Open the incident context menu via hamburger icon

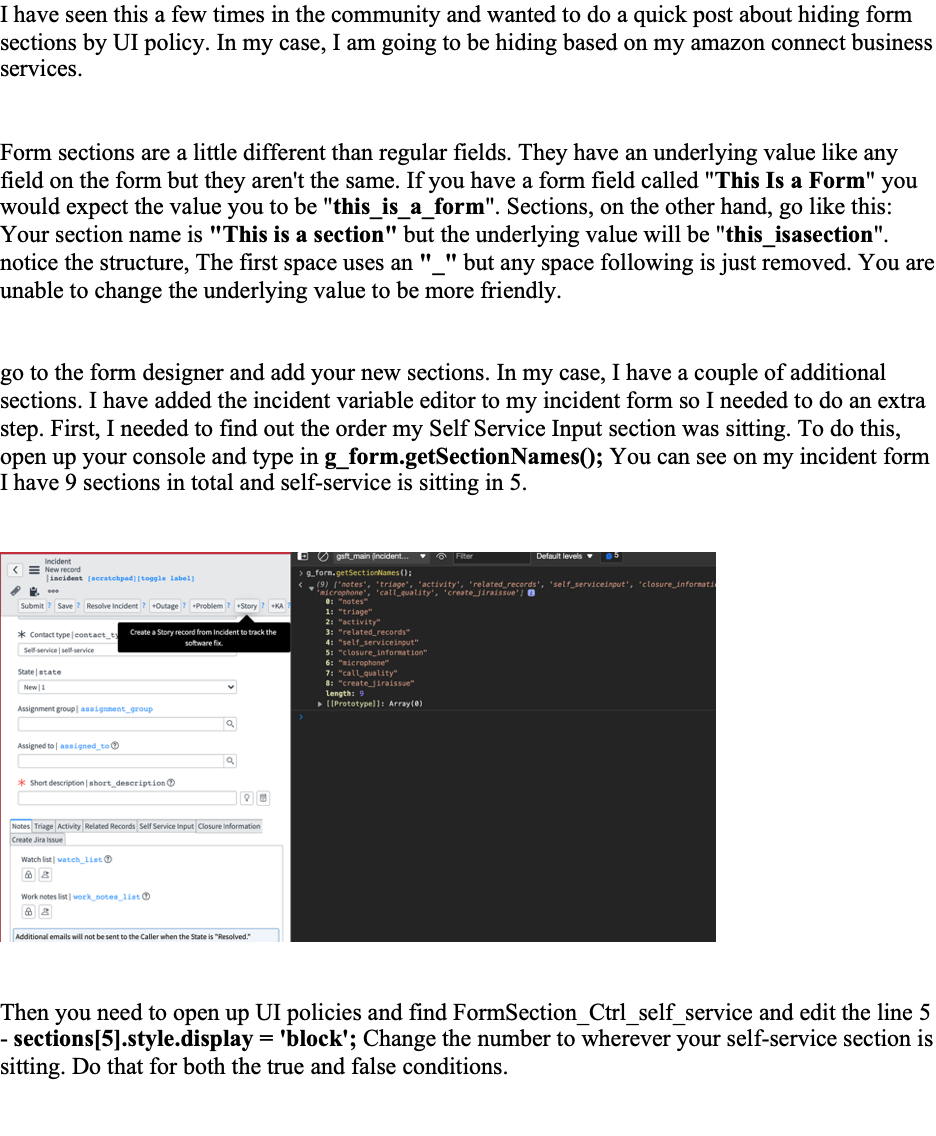tap(35, 571)
